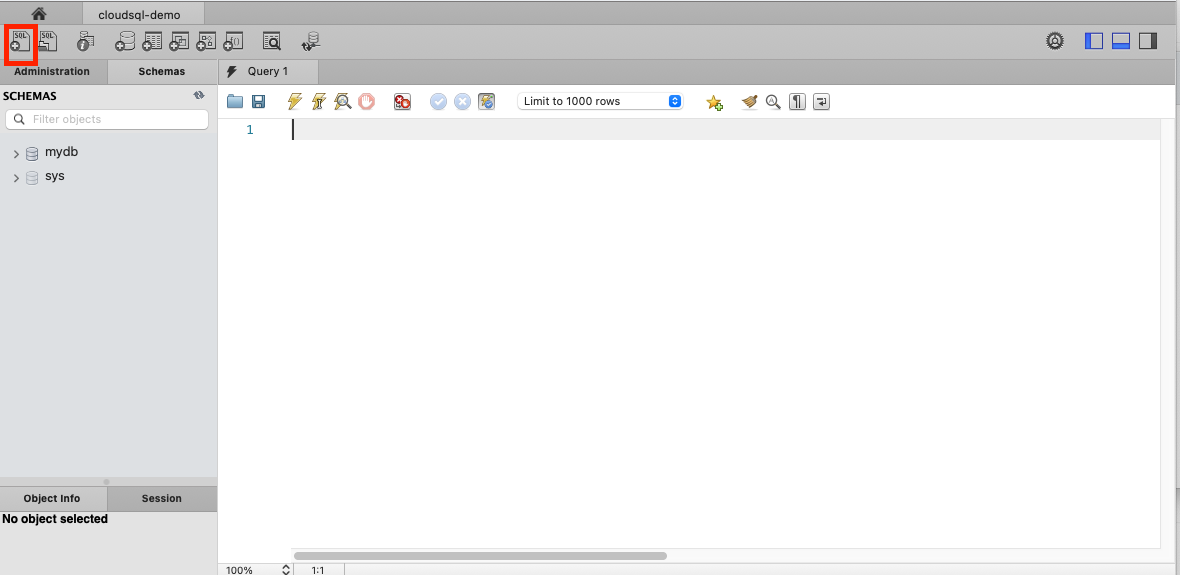Create a new table icon
This screenshot has width=1180, height=575.
point(152,41)
